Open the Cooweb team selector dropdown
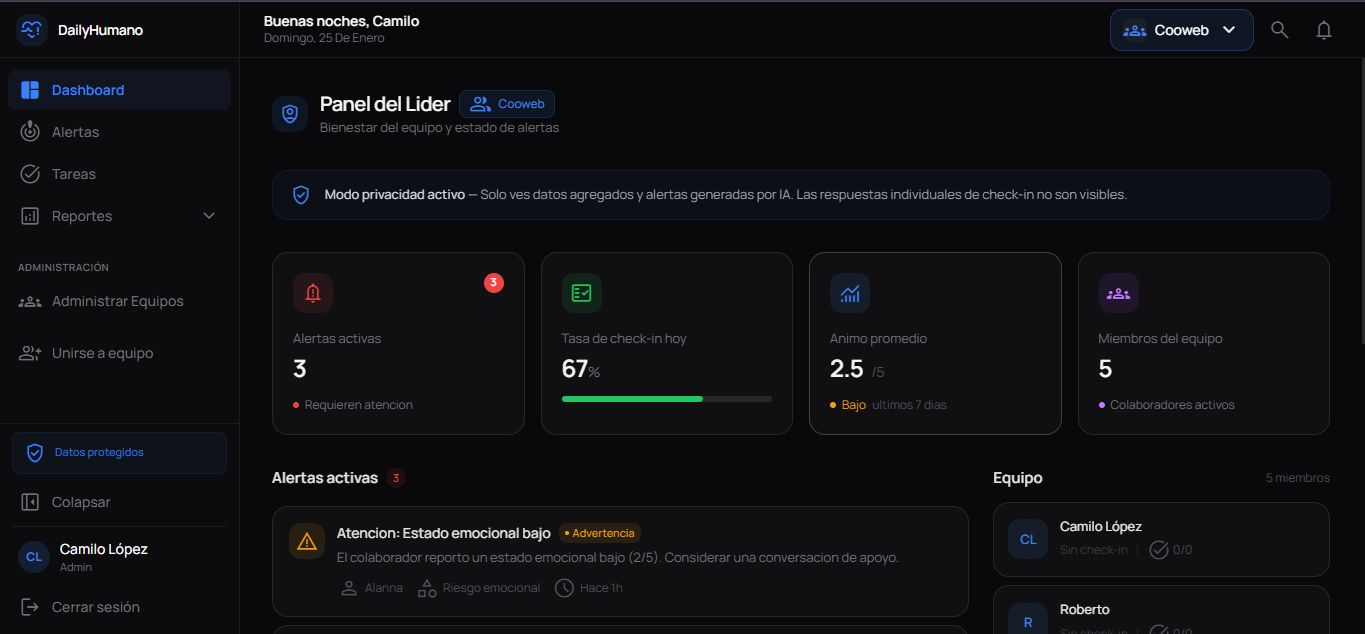The height and width of the screenshot is (634, 1365). coord(1181,29)
